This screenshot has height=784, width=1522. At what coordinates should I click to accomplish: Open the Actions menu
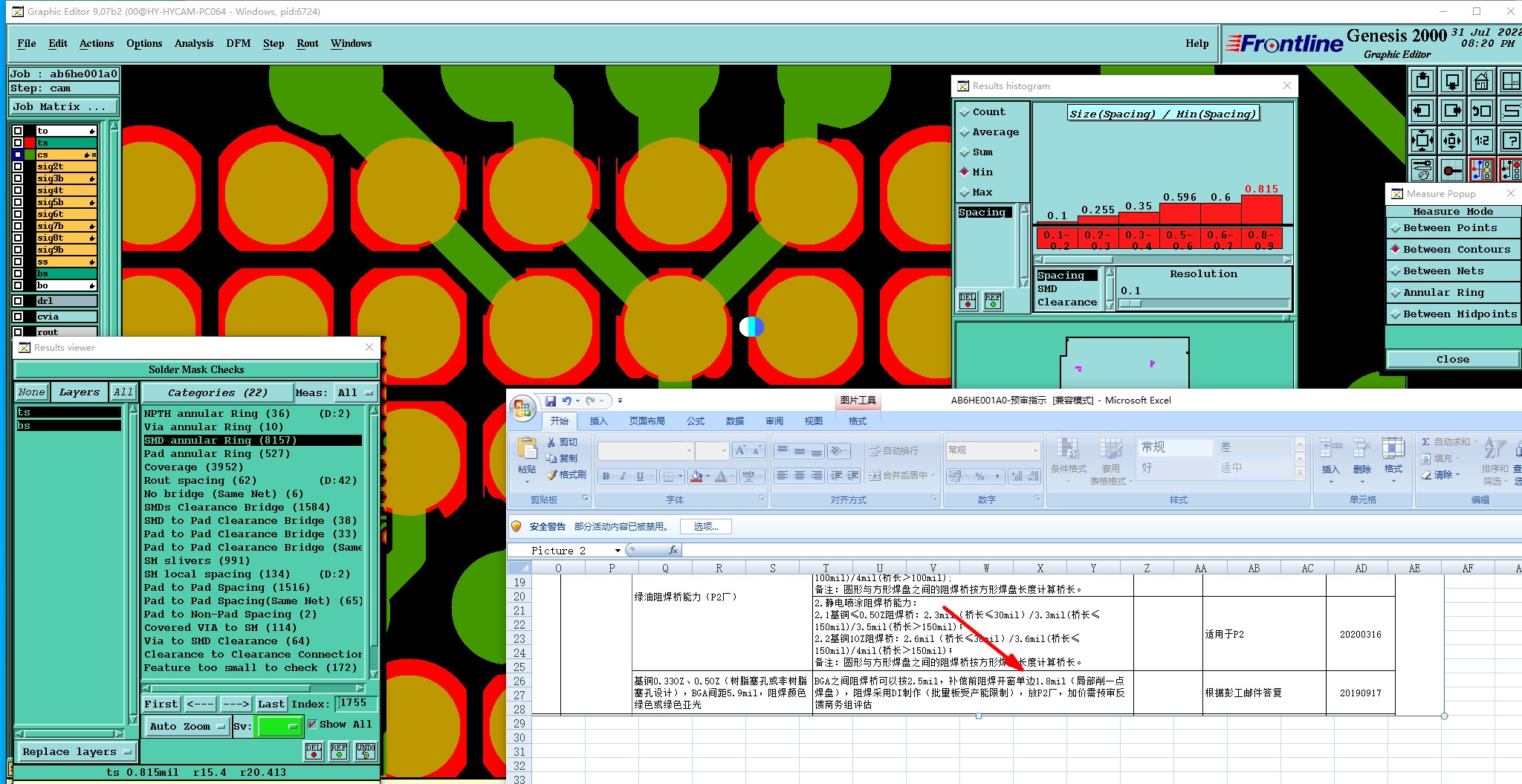pyautogui.click(x=97, y=44)
